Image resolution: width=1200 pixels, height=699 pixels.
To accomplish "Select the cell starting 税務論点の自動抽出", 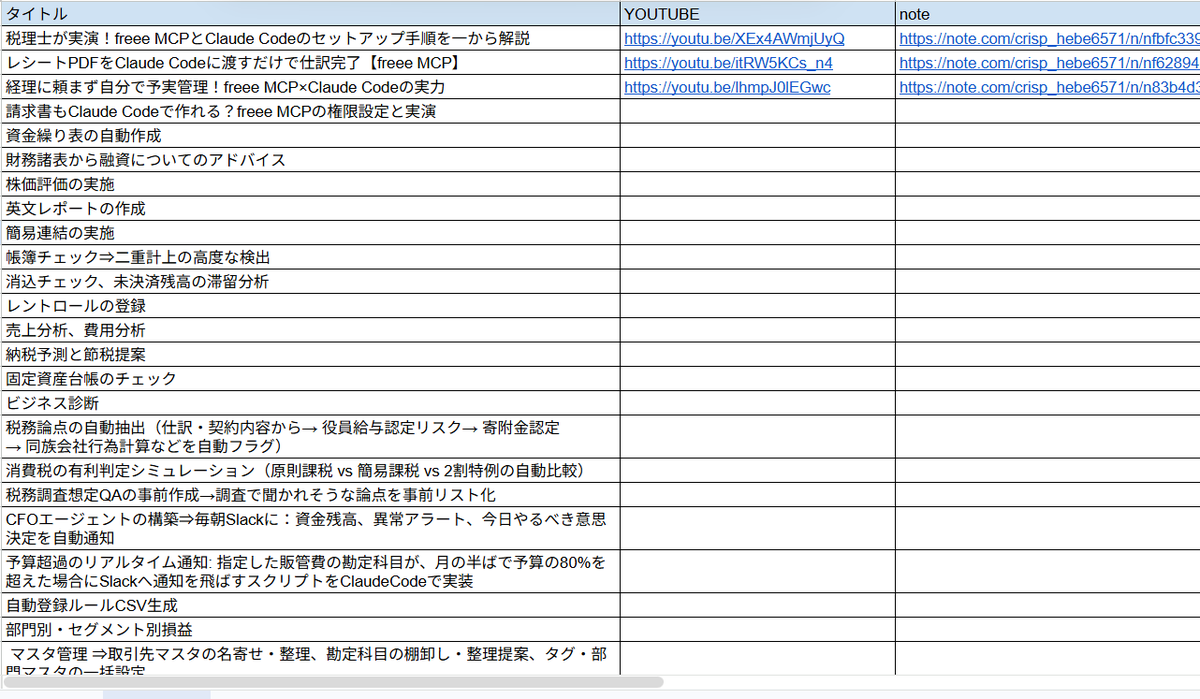I will [x=310, y=437].
